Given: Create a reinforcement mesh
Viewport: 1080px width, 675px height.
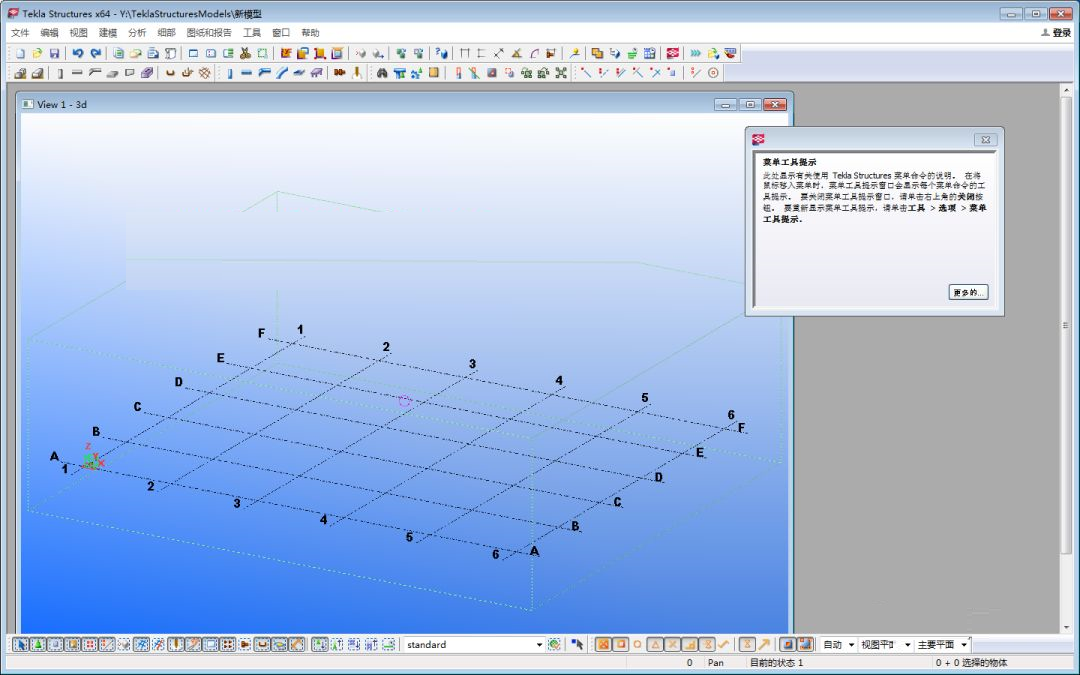Looking at the screenshot, I should click(205, 72).
